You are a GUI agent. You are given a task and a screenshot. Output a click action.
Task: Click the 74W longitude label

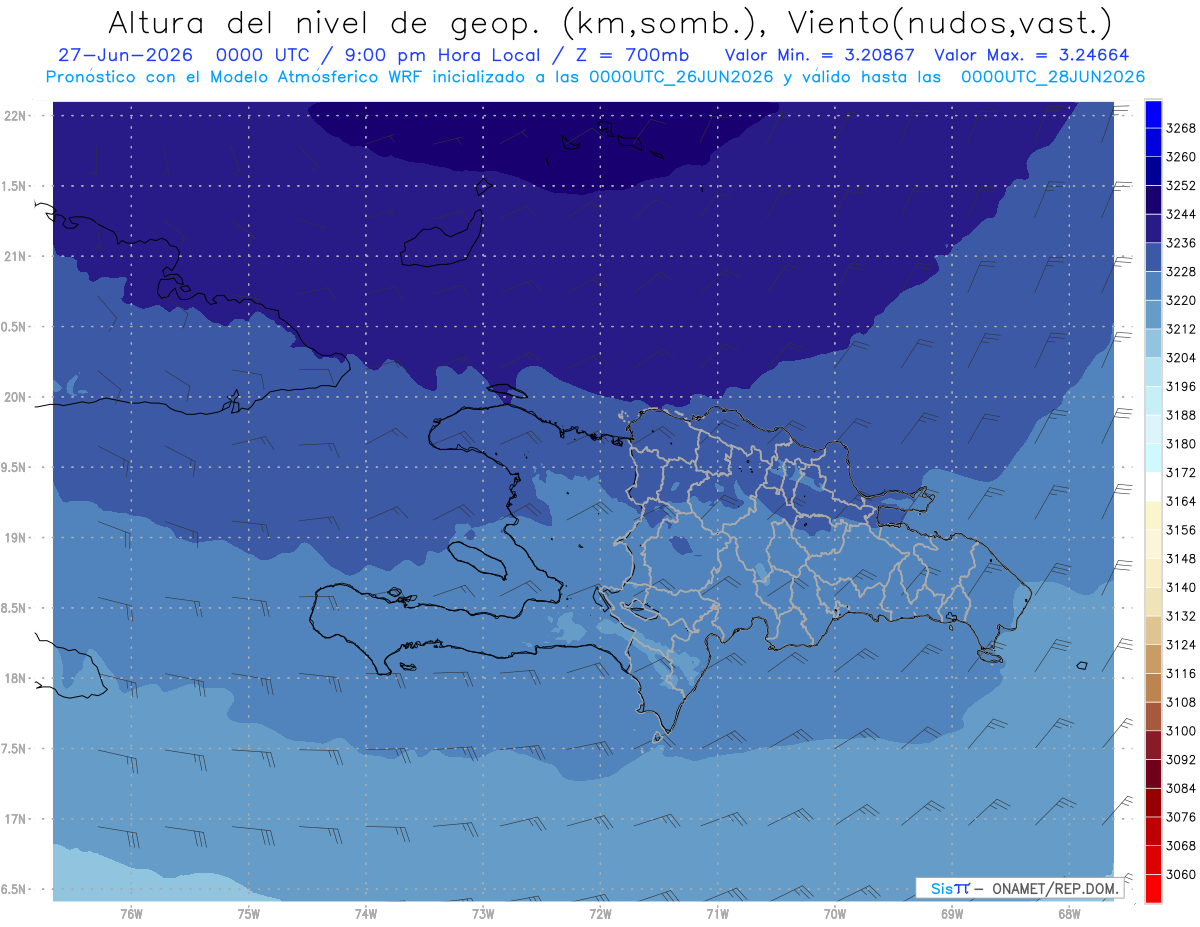tap(366, 913)
